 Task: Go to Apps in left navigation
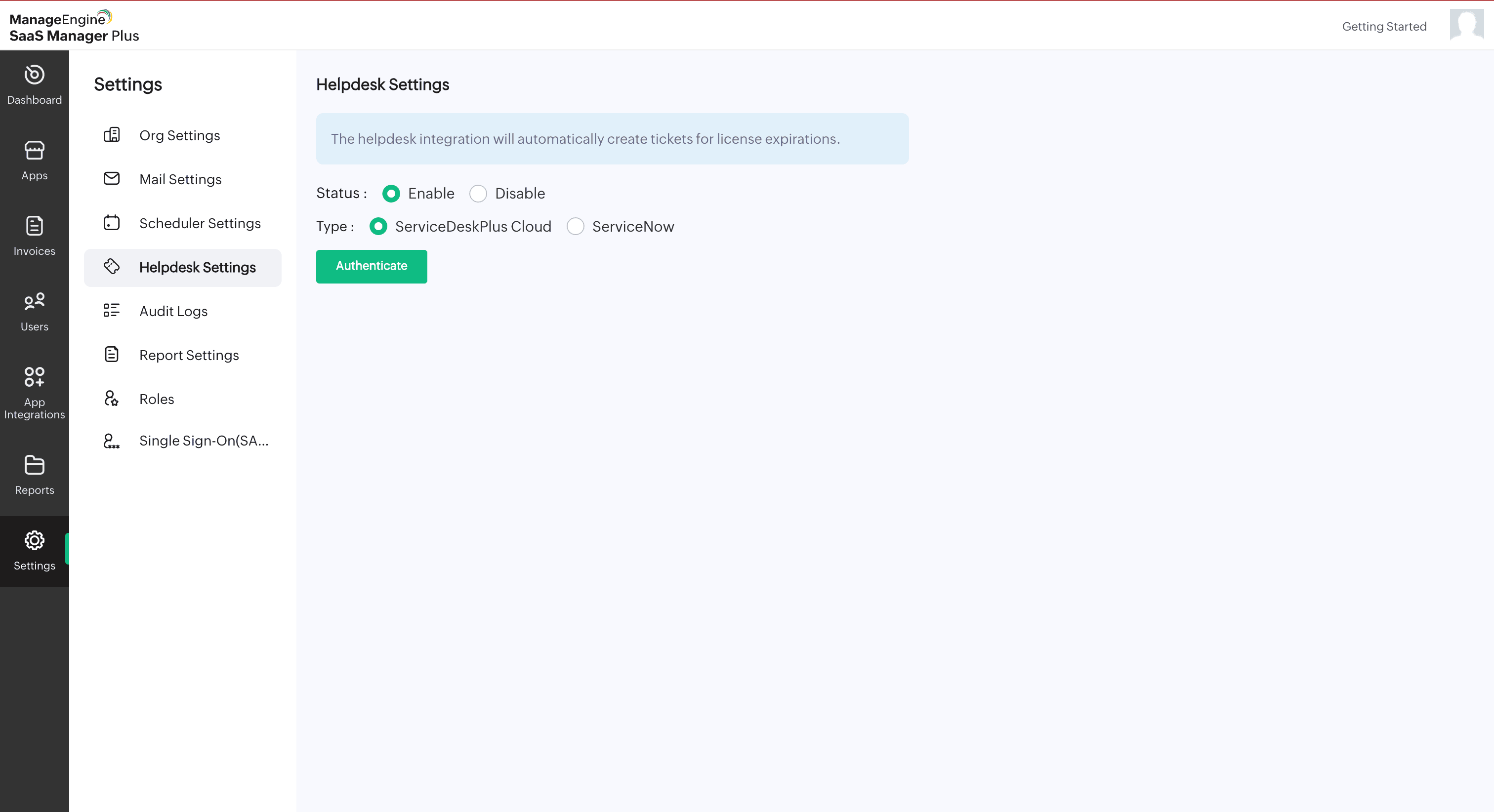34,160
